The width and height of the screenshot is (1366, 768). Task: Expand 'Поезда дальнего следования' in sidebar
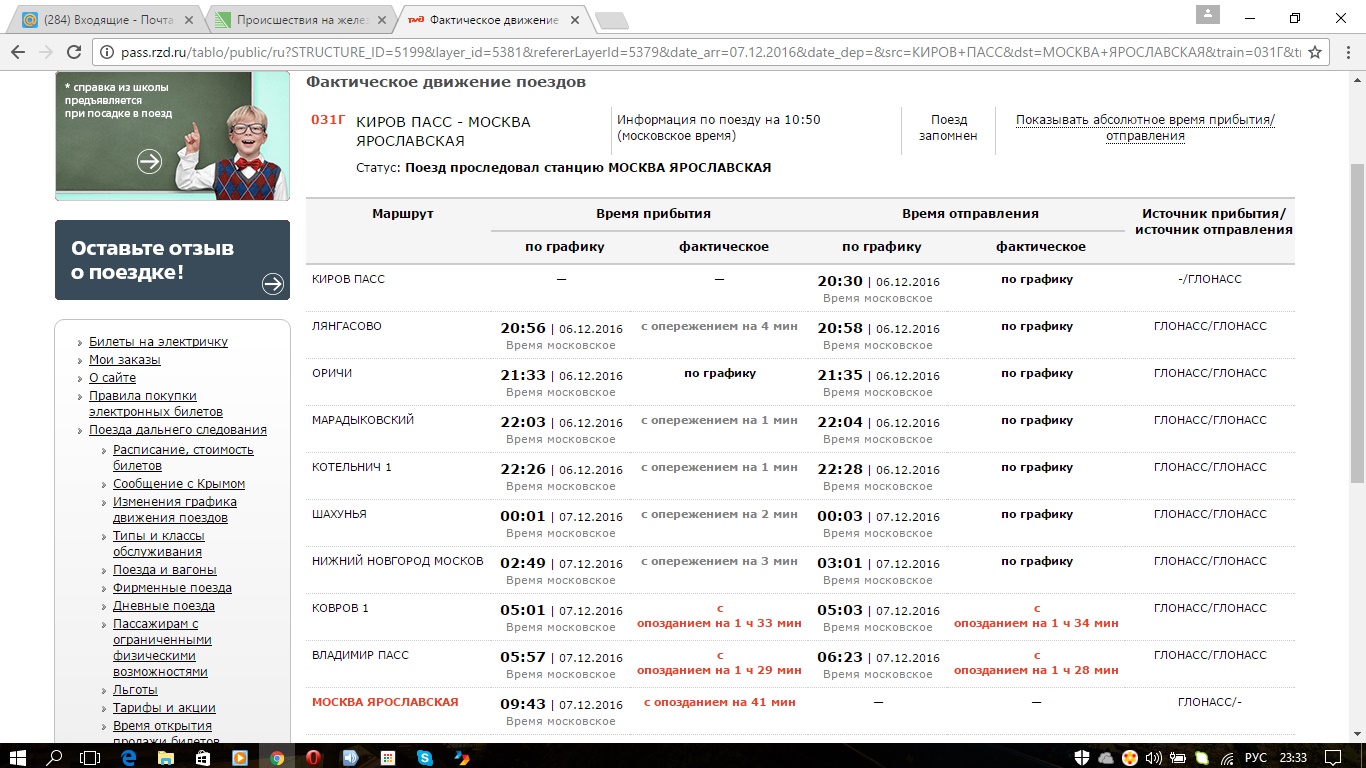[x=177, y=430]
